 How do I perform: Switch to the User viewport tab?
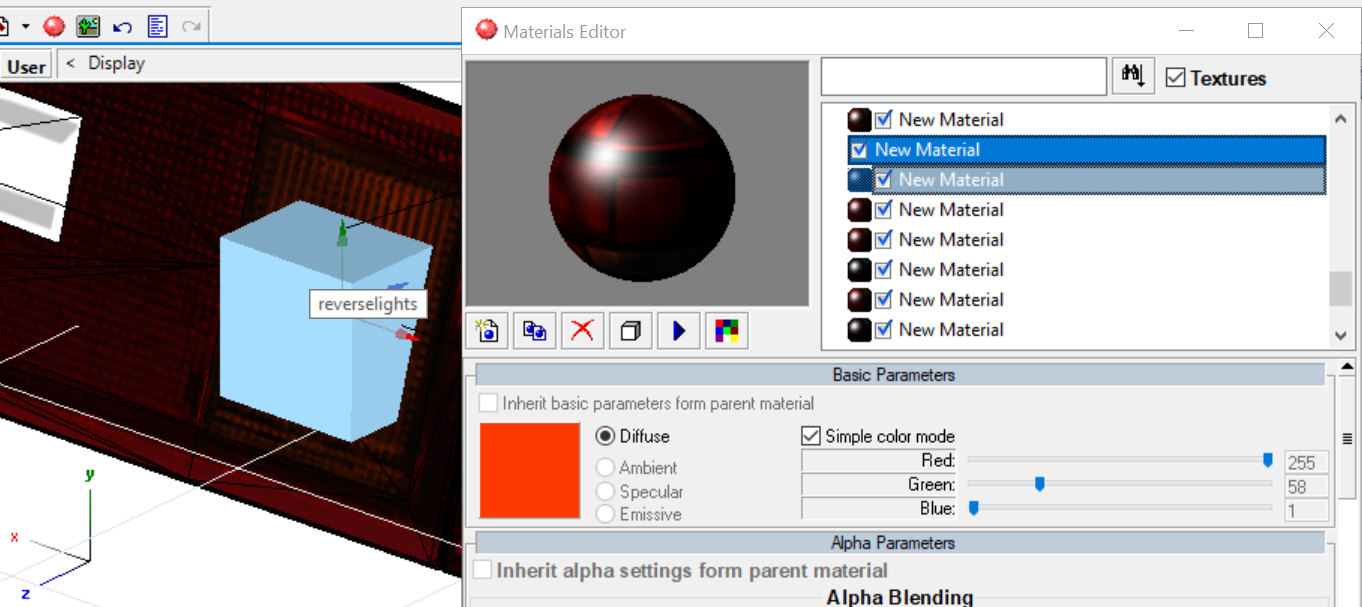[x=26, y=67]
